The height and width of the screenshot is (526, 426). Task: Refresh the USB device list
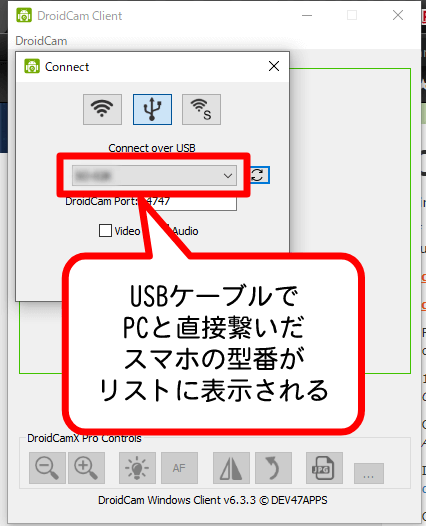pyautogui.click(x=260, y=175)
